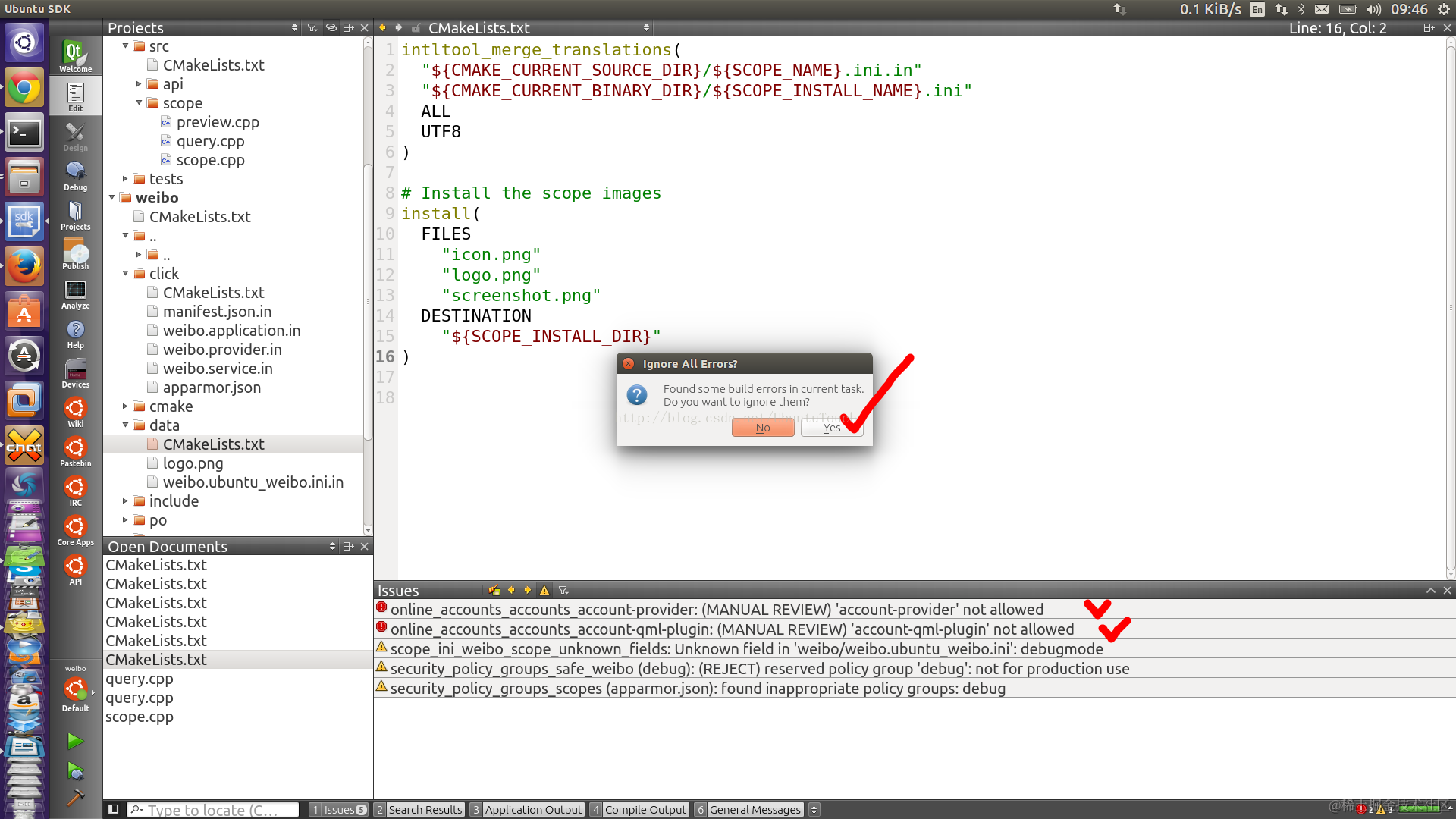
Task: Click the Build hammer icon
Action: click(x=75, y=798)
